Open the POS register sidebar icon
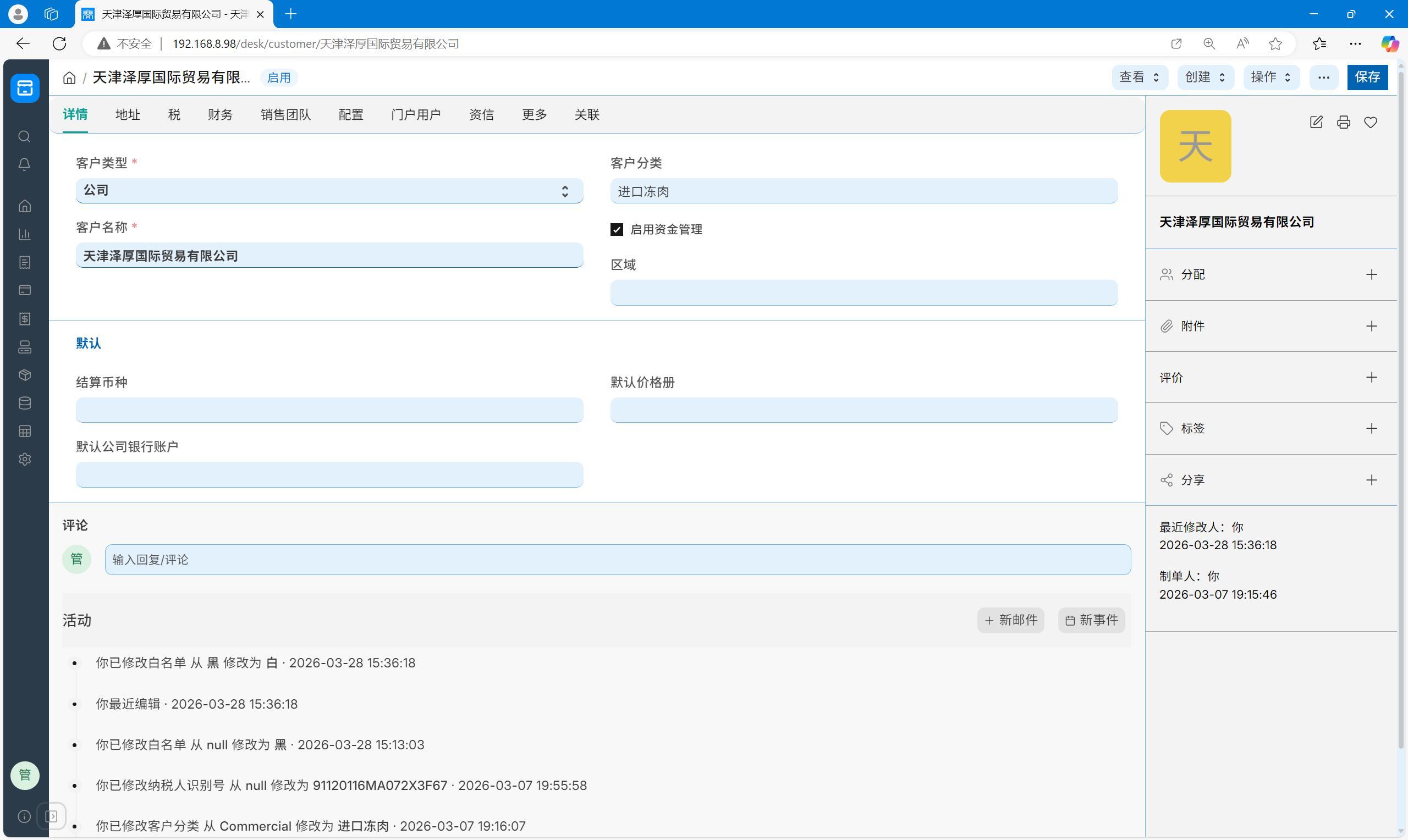Screen dimensions: 1408x840 pos(24,347)
